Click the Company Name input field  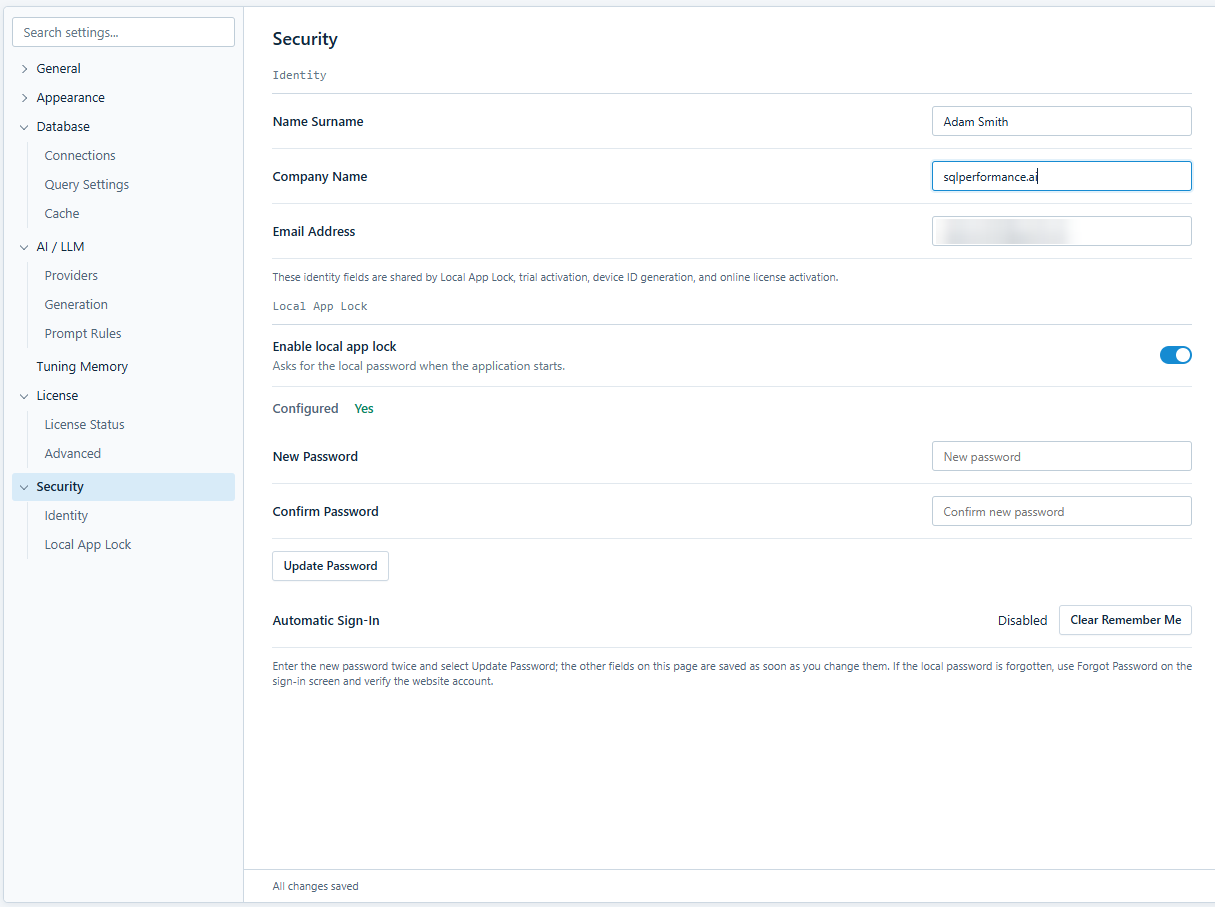pos(1061,176)
